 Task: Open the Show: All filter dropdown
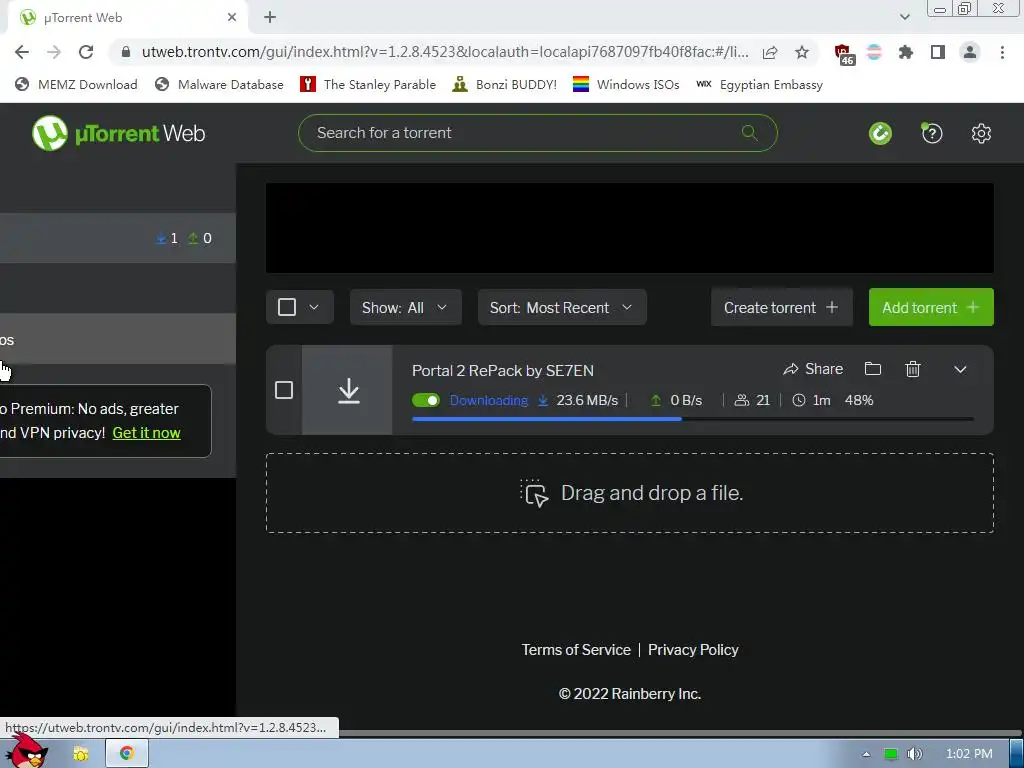(406, 307)
